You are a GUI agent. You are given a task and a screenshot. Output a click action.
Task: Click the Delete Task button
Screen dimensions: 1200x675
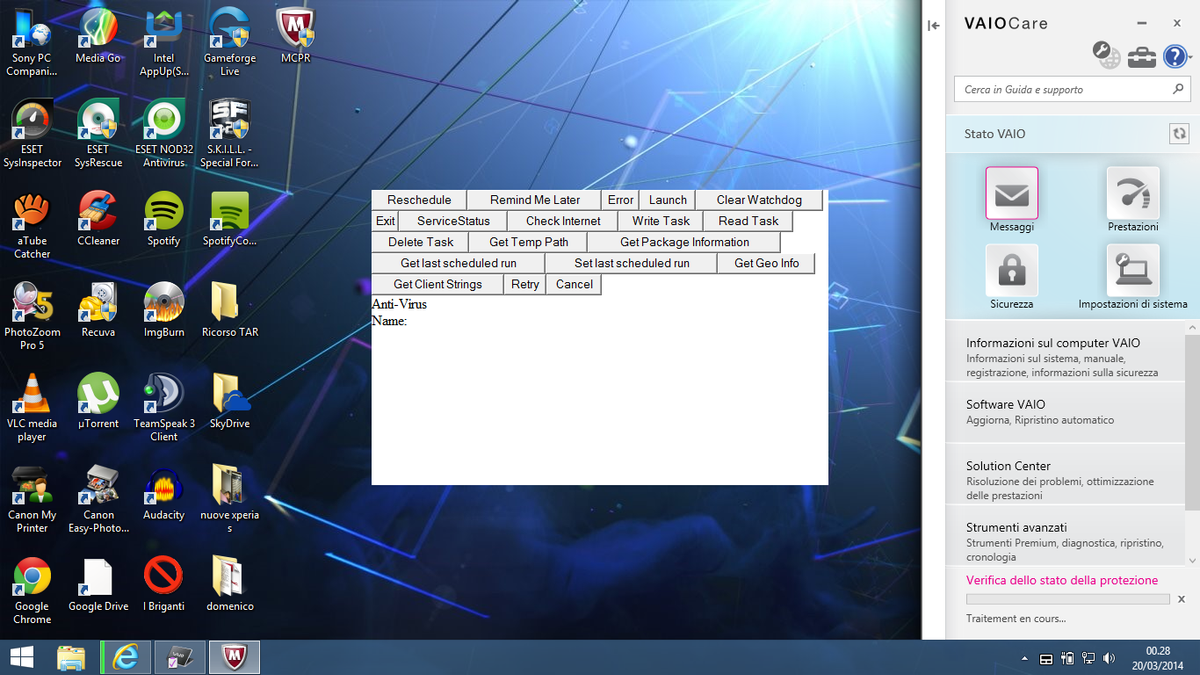pyautogui.click(x=420, y=242)
